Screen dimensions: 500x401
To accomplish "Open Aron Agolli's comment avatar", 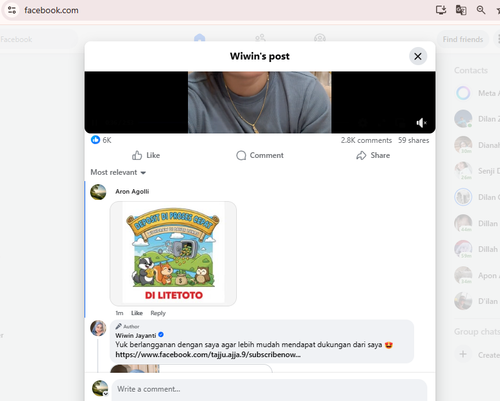I will coord(98,192).
